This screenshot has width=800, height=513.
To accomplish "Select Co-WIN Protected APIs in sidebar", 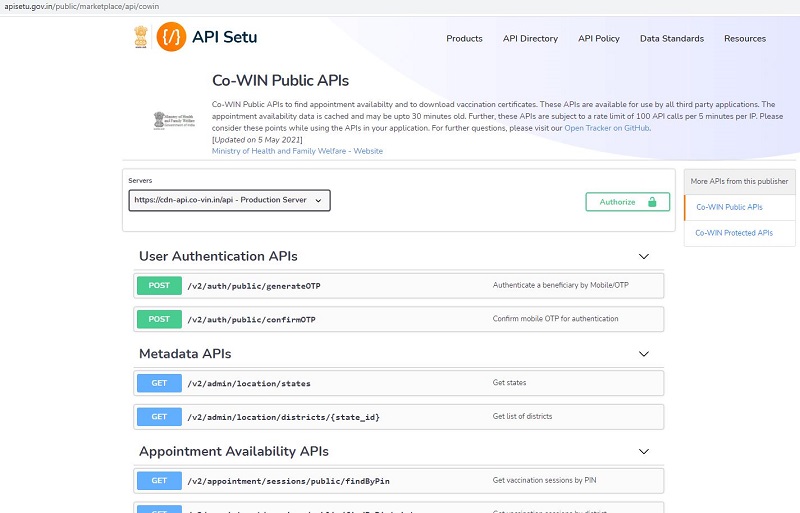I will [734, 233].
